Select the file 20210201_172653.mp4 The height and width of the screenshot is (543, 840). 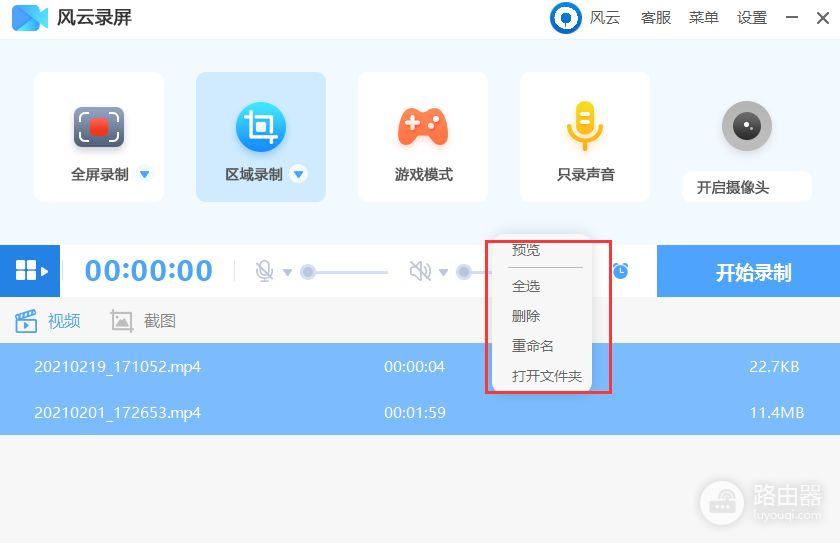(x=118, y=412)
